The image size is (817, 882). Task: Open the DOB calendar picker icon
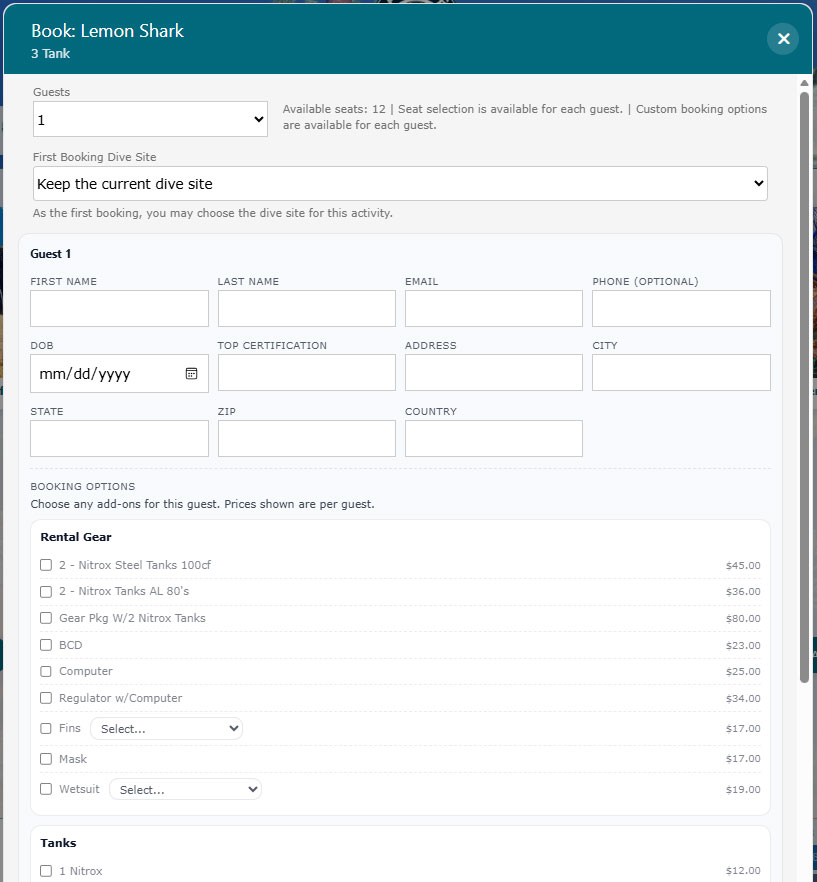point(191,374)
